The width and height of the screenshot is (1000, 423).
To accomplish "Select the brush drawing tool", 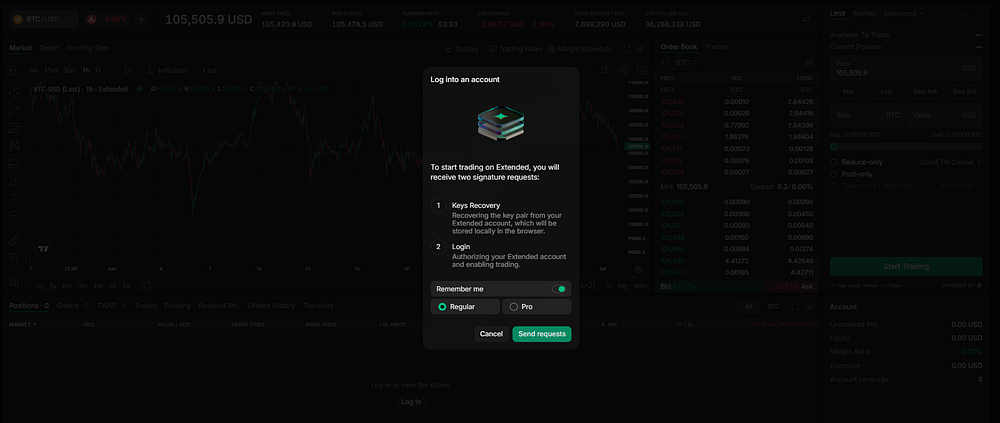I will pyautogui.click(x=14, y=181).
